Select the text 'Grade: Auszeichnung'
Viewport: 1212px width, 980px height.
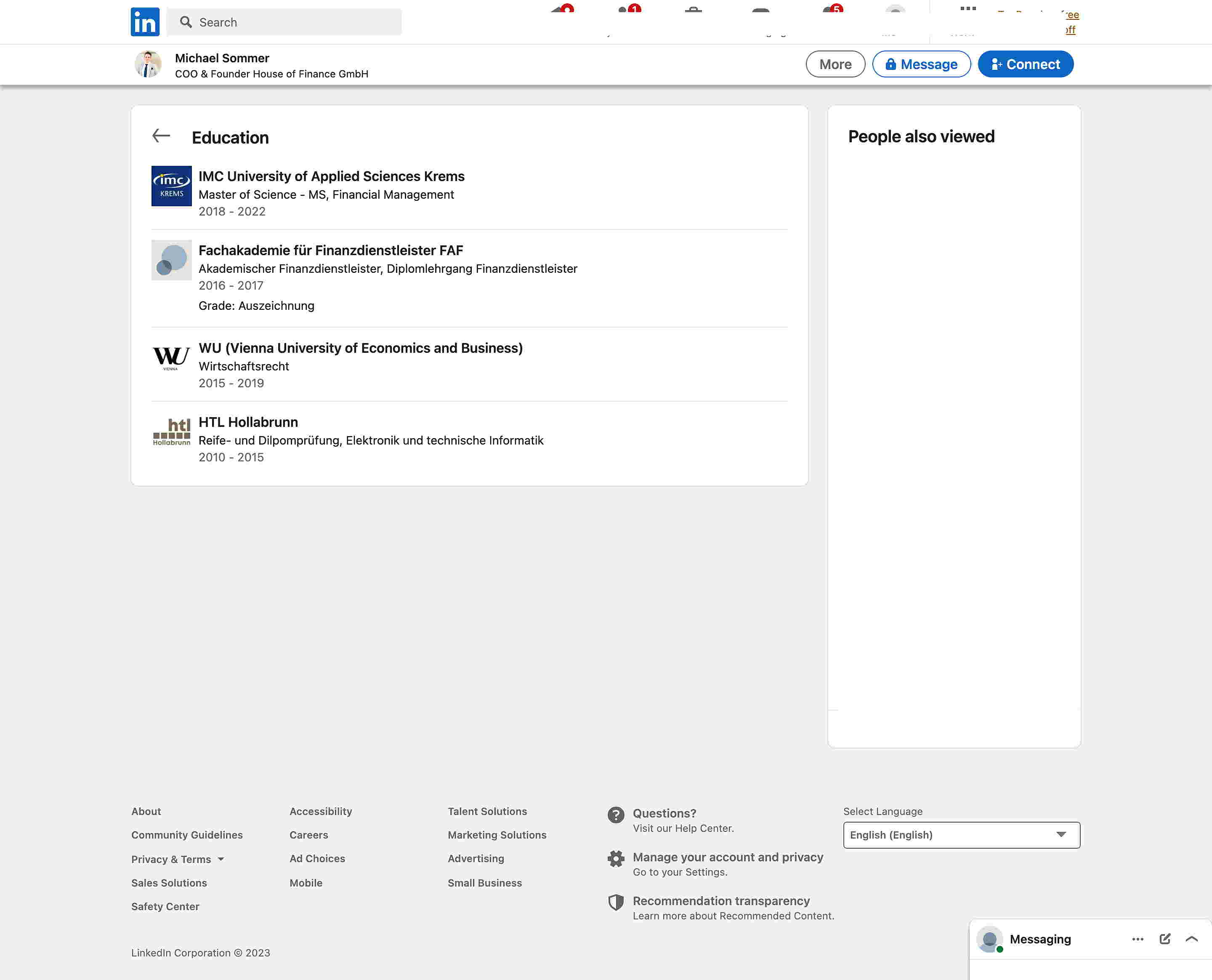click(x=256, y=305)
